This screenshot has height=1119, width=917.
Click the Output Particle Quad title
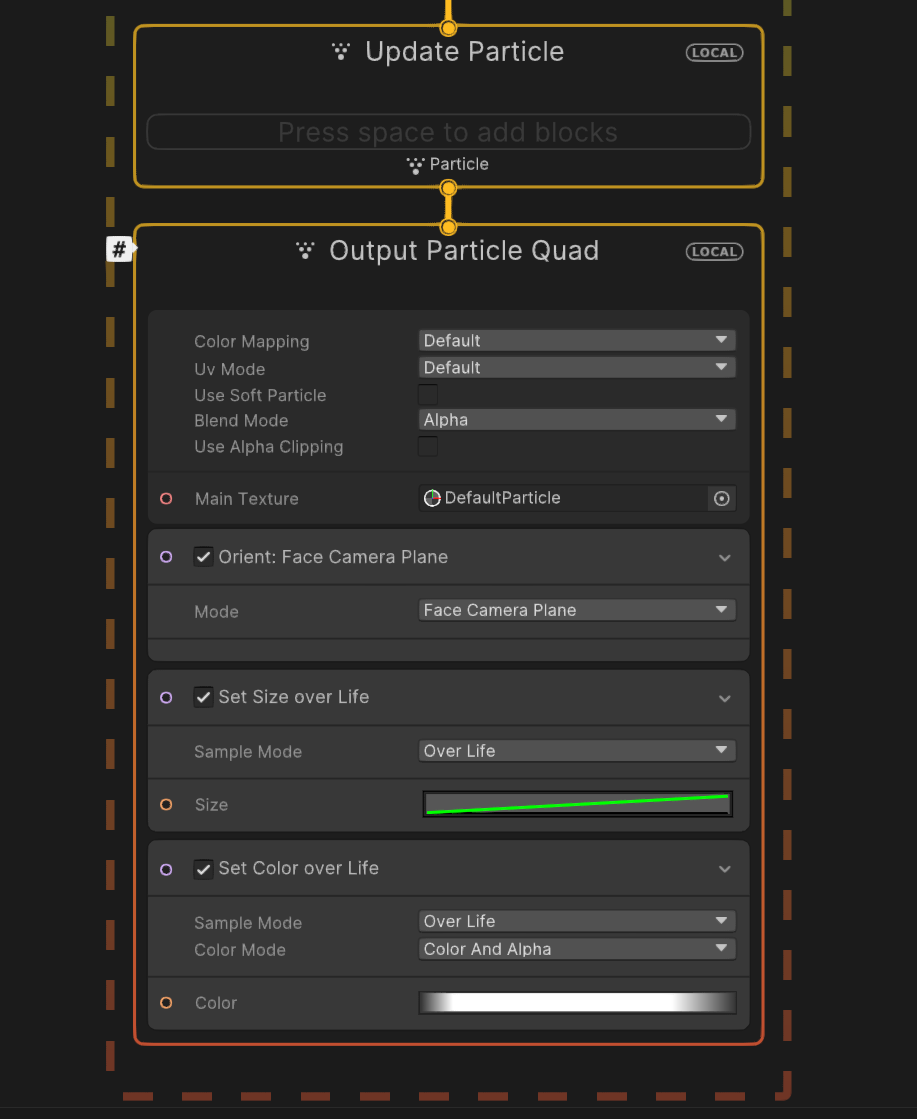pyautogui.click(x=464, y=251)
